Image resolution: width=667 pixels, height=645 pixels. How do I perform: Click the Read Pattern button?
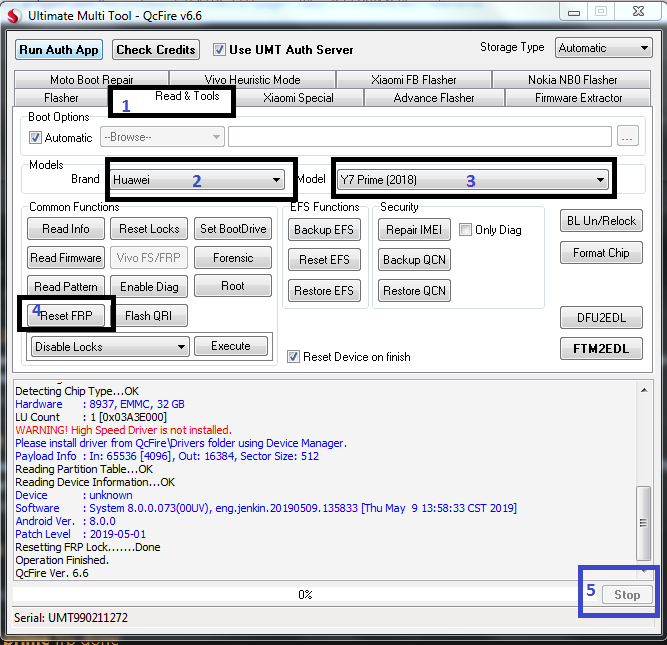point(66,287)
